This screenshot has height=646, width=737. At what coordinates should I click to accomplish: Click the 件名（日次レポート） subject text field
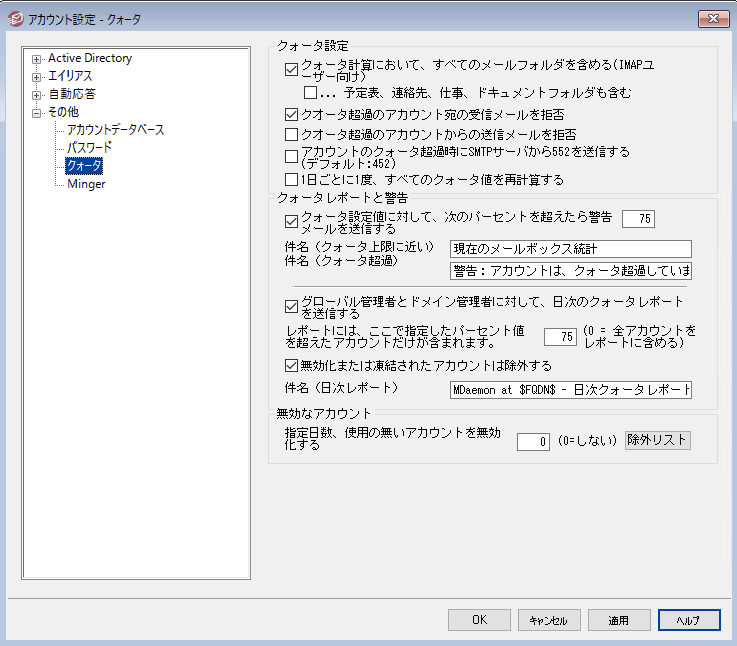[x=570, y=389]
